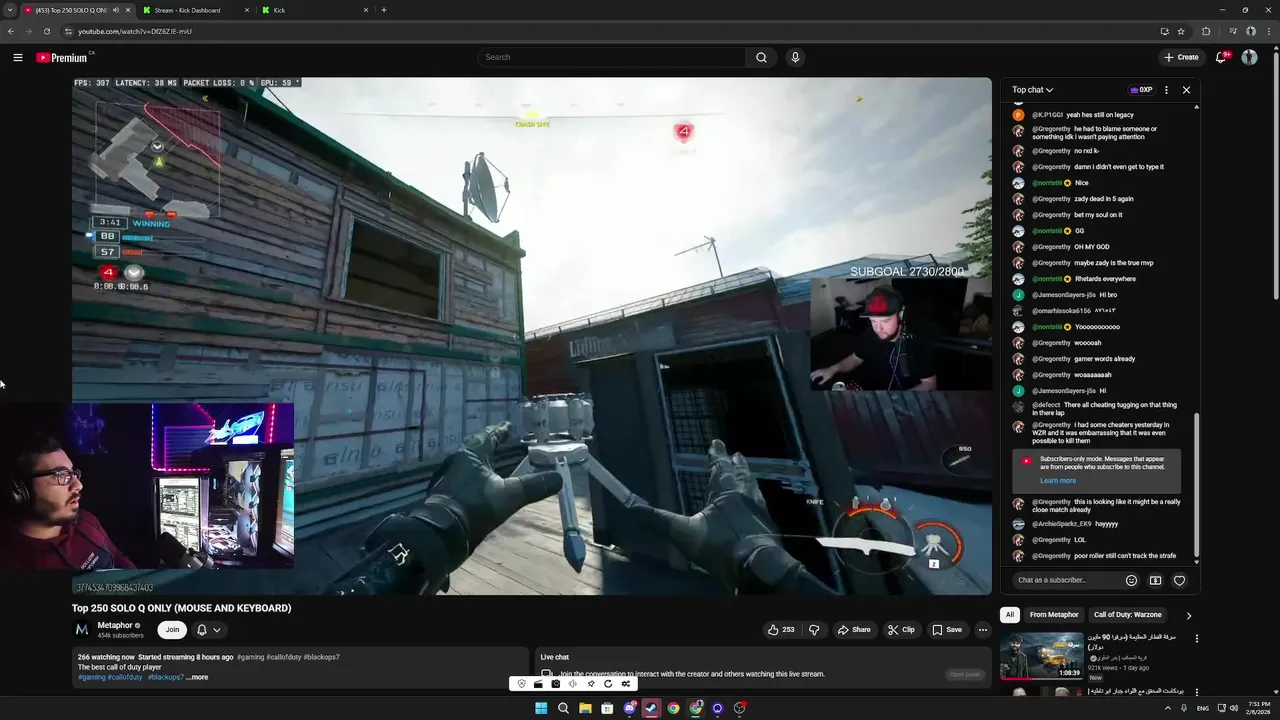Select Call of Duty: Warzone chip
The height and width of the screenshot is (720, 1280).
point(1127,615)
